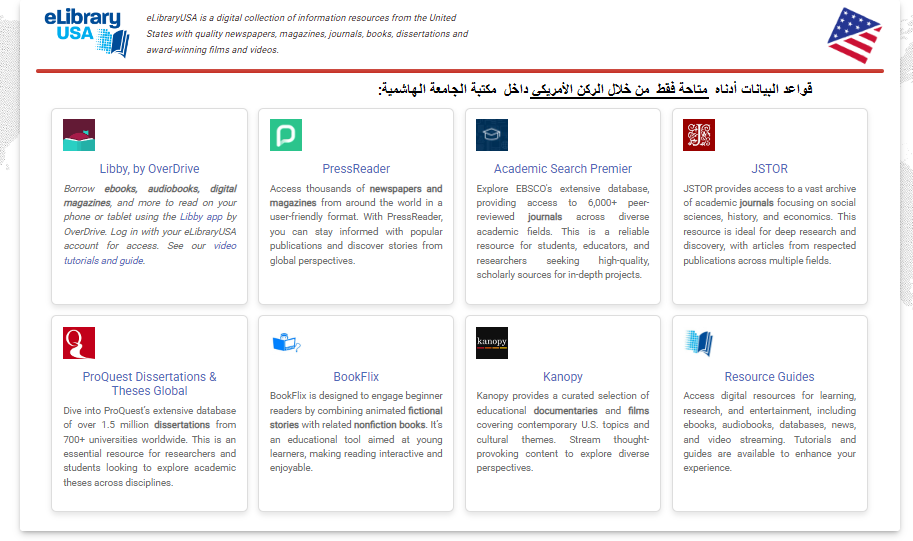Open the JSTOR title link
The width and height of the screenshot is (913, 541).
pos(769,169)
